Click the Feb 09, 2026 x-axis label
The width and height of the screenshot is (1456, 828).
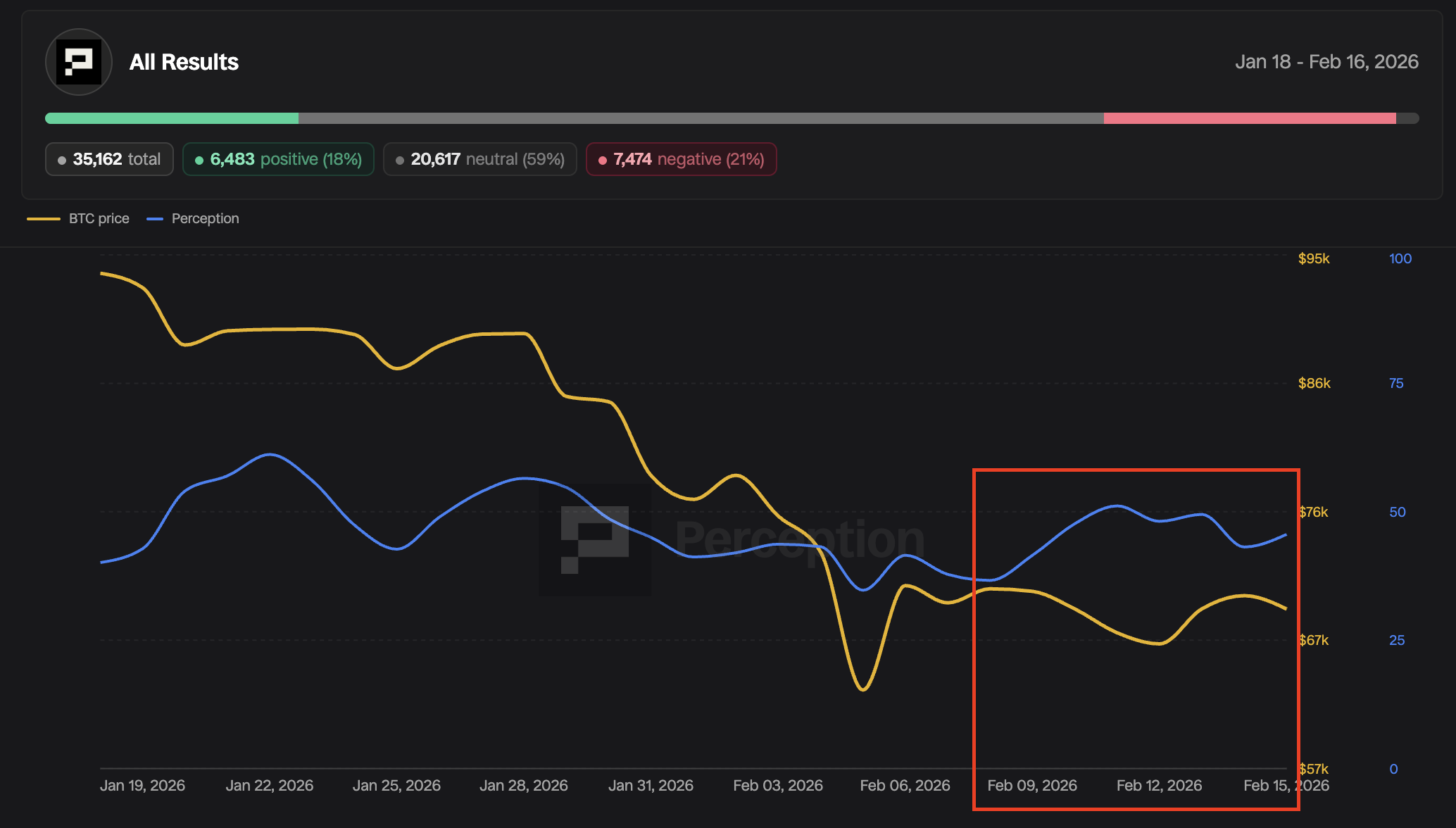(1032, 785)
